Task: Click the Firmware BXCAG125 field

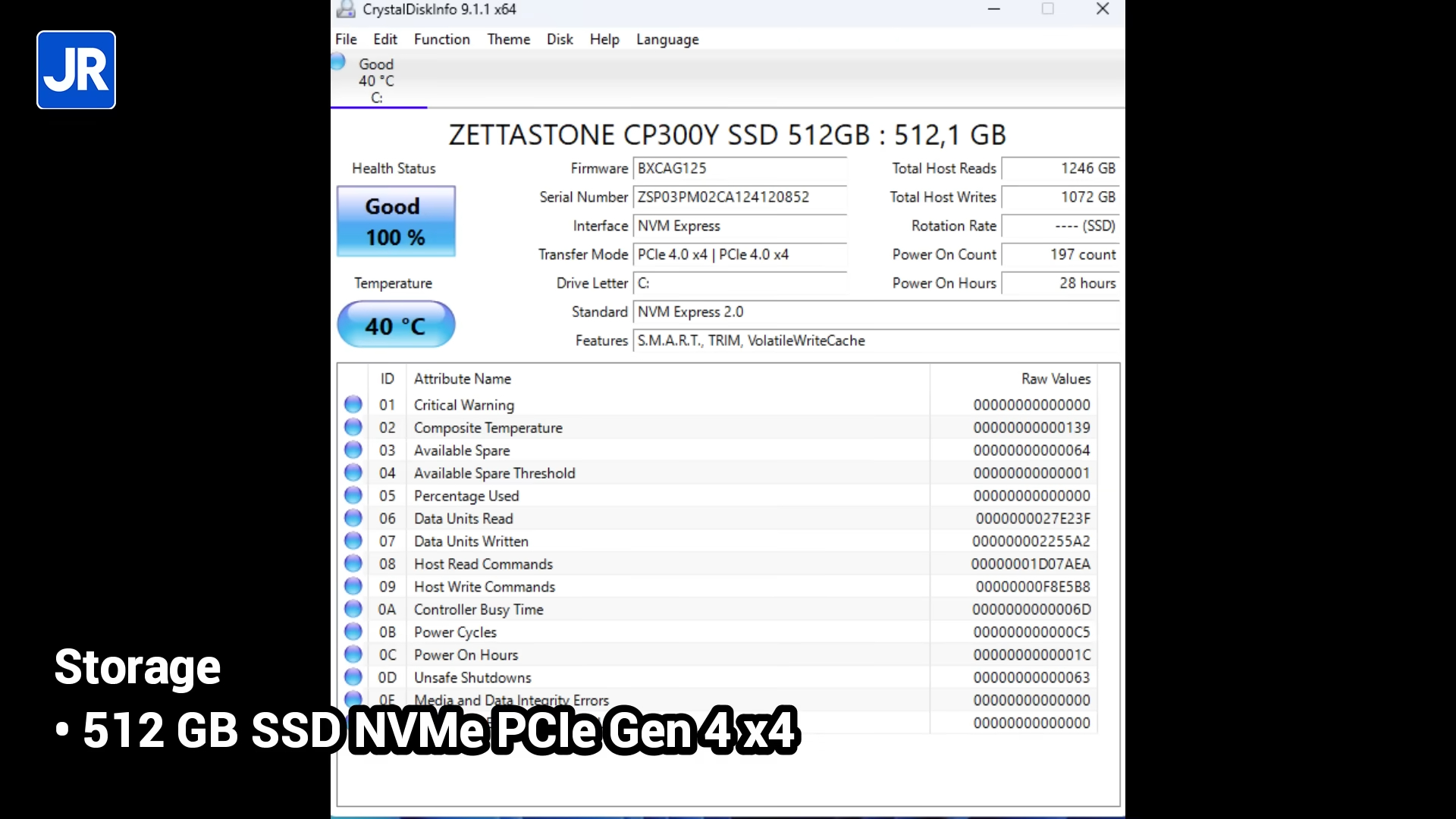Action: 739,168
